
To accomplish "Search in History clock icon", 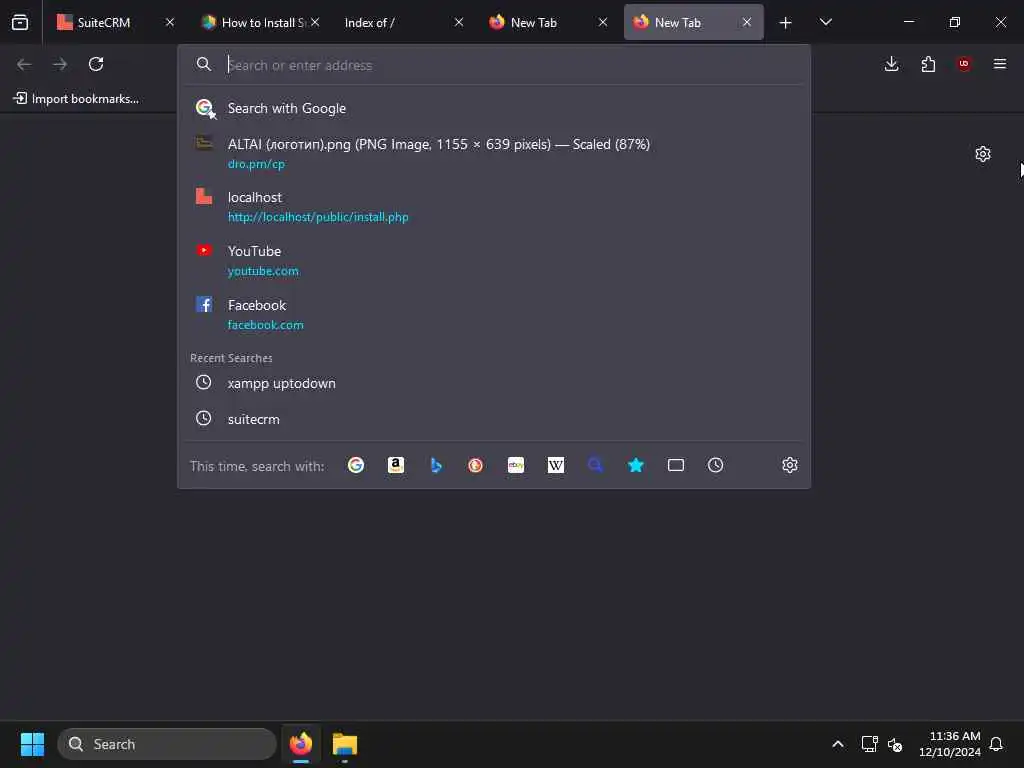I will pos(716,465).
